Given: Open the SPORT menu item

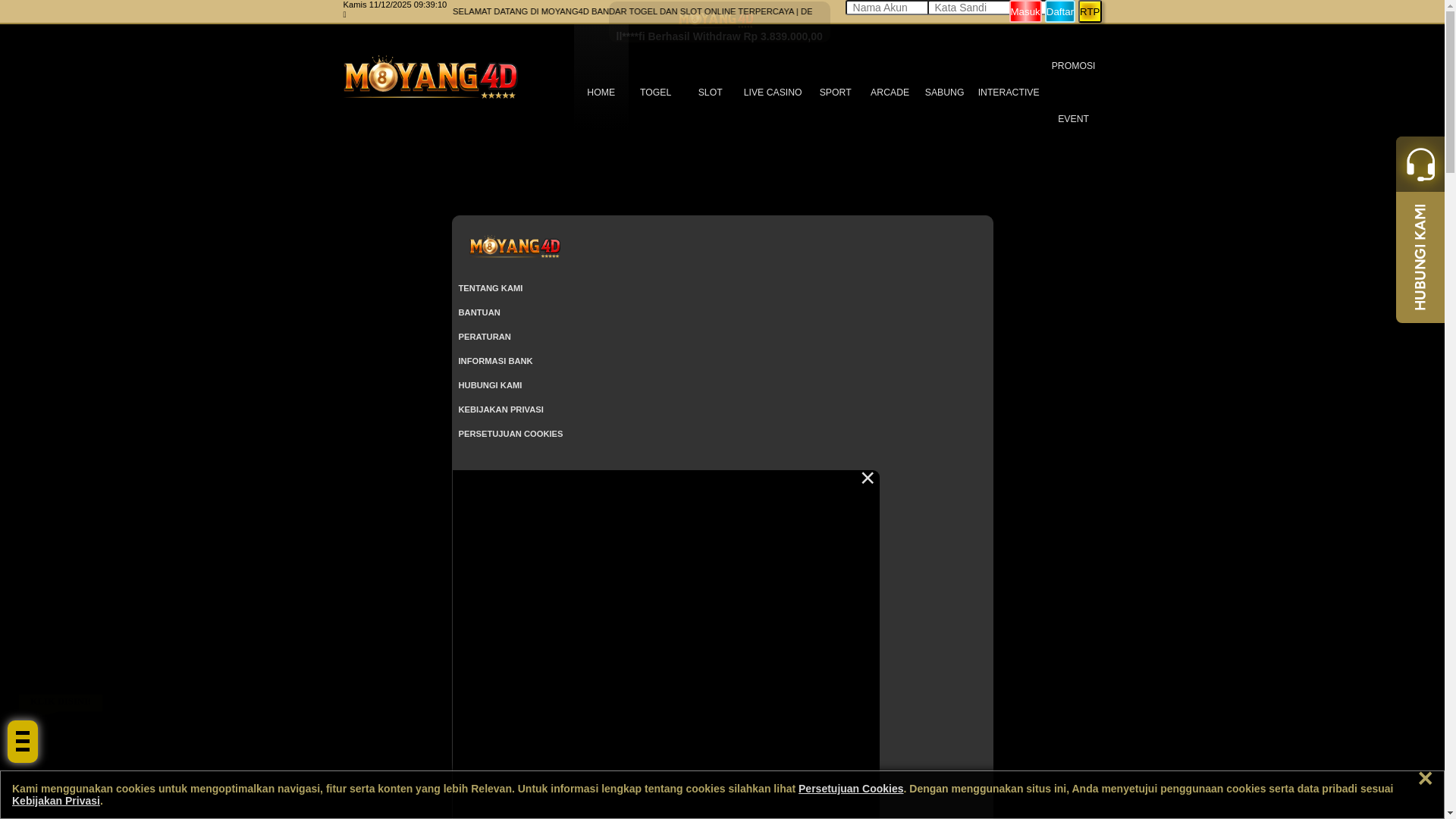Looking at the screenshot, I should (x=835, y=93).
